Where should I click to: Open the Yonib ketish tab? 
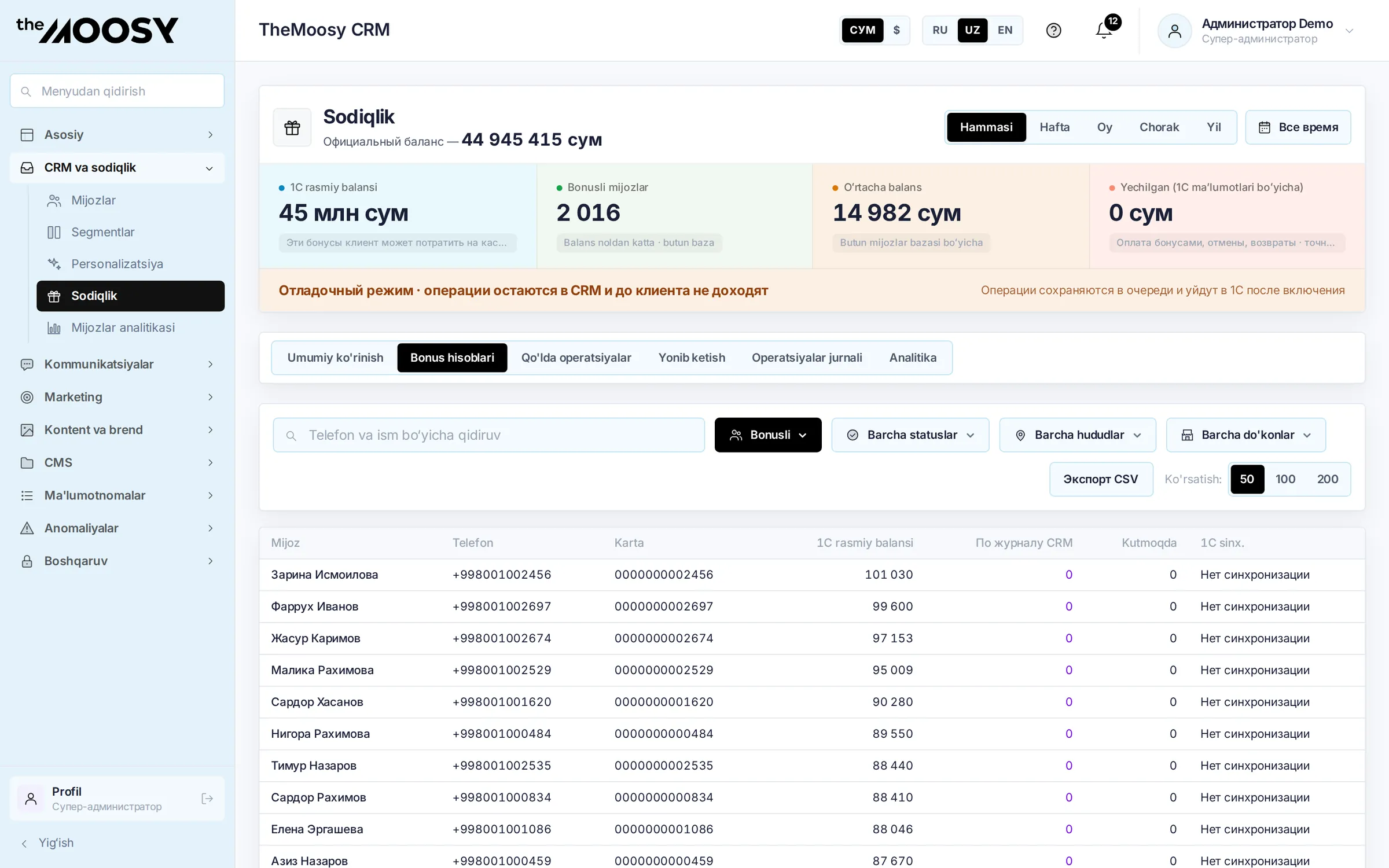tap(692, 358)
